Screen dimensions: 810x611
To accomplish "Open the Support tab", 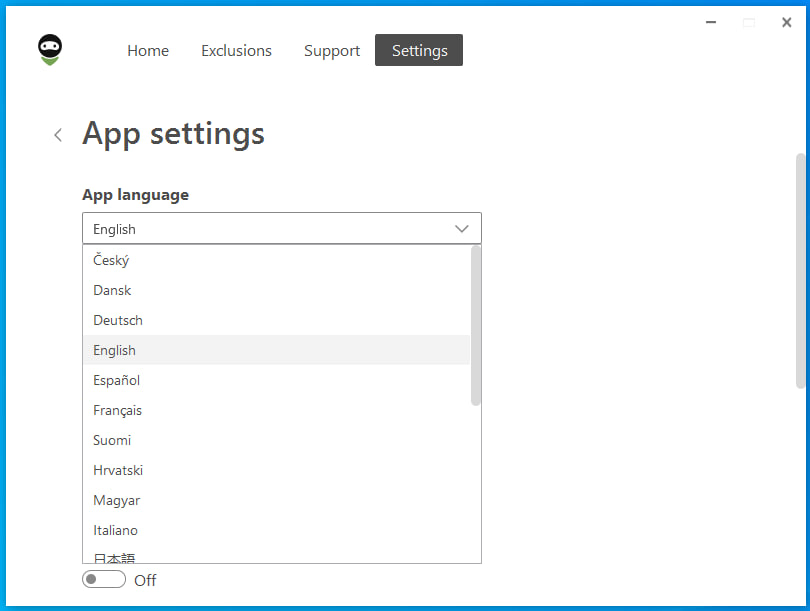I will point(332,50).
